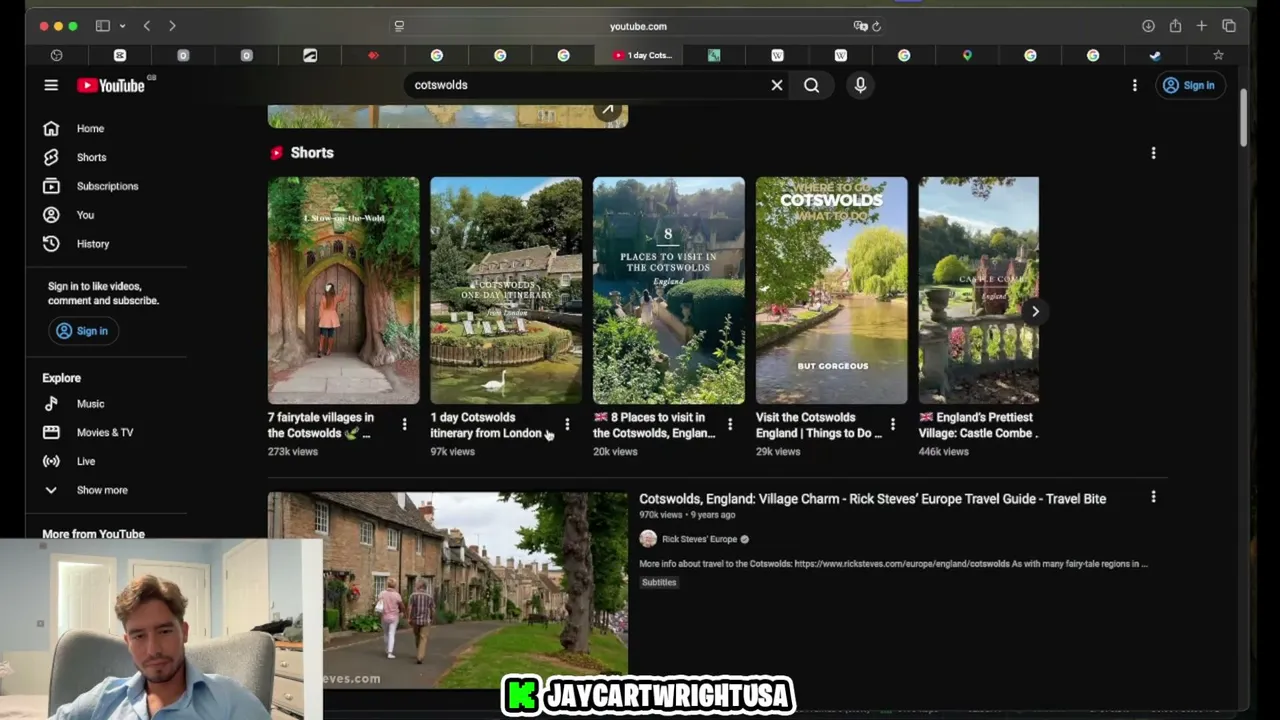The width and height of the screenshot is (1280, 720).
Task: Click the '273k views' text
Action: [x=293, y=452]
